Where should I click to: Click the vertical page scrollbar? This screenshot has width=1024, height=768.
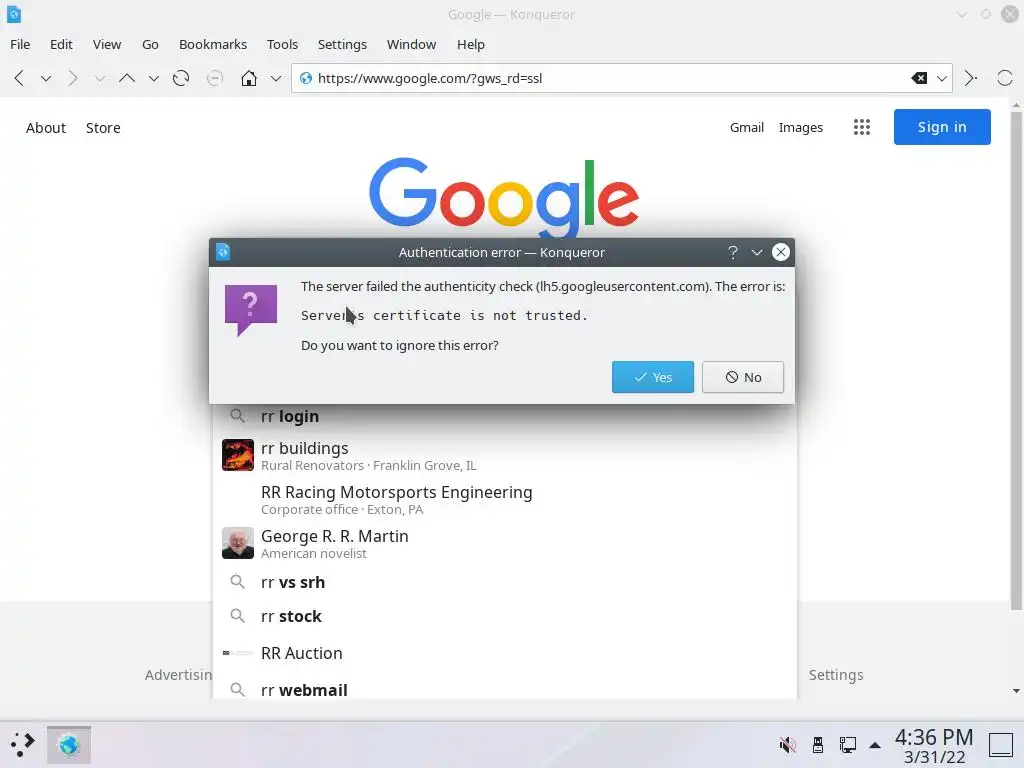(x=1016, y=360)
